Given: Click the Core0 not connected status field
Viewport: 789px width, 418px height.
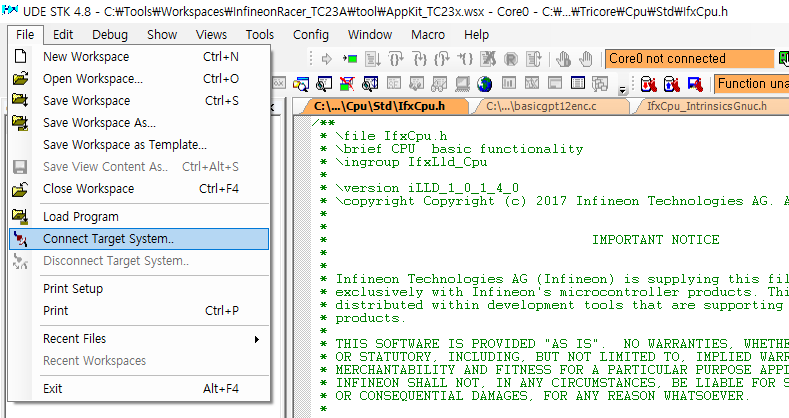Looking at the screenshot, I should click(689, 59).
